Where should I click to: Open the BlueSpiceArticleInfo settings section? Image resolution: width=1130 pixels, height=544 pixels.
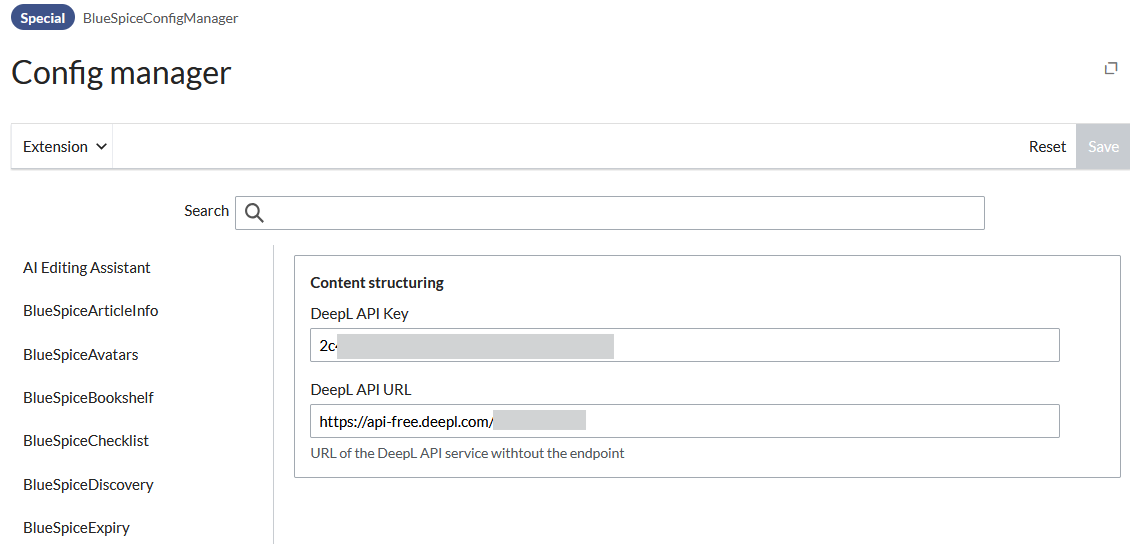[x=91, y=311]
